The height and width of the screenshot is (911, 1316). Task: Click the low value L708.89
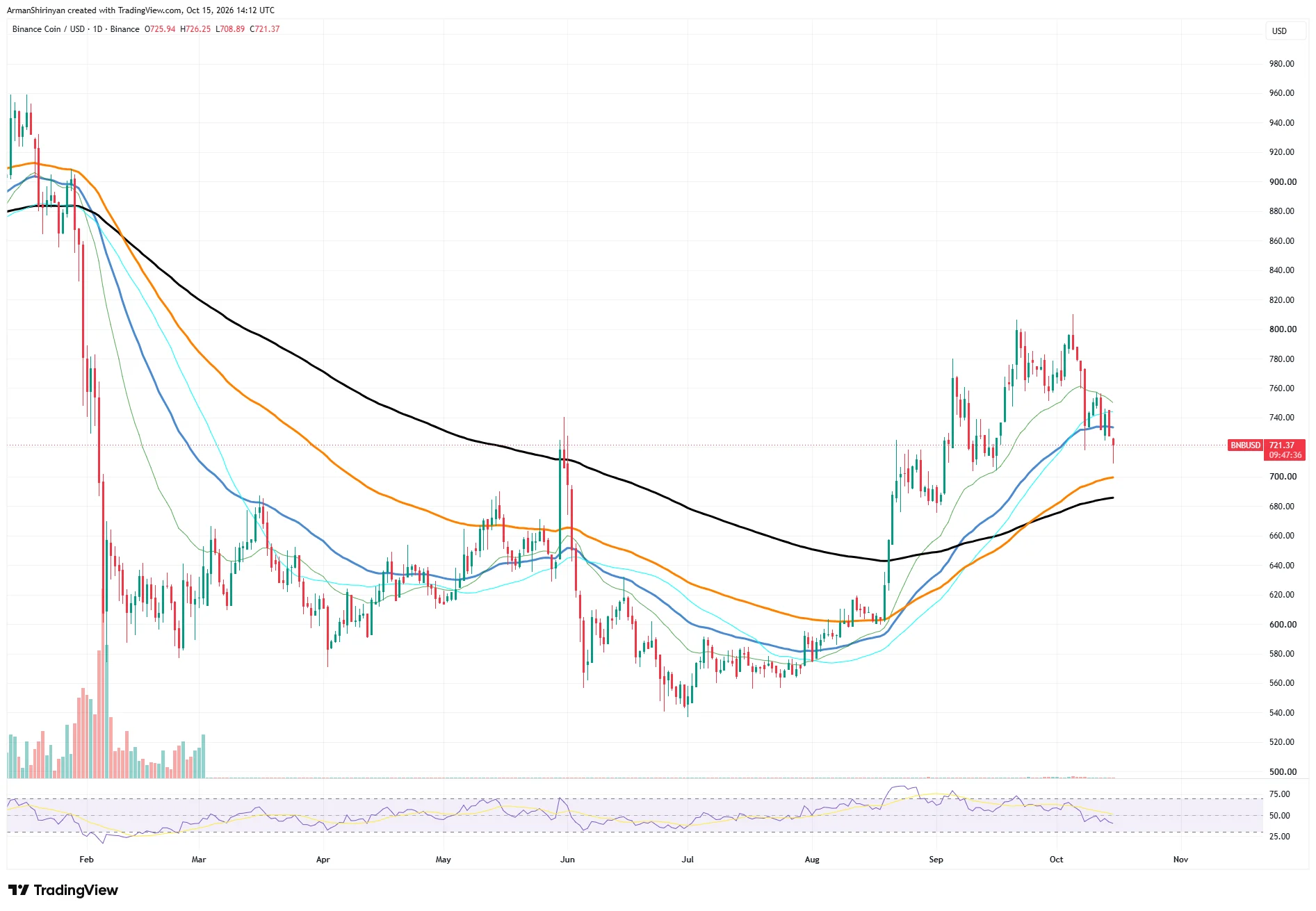tap(230, 29)
